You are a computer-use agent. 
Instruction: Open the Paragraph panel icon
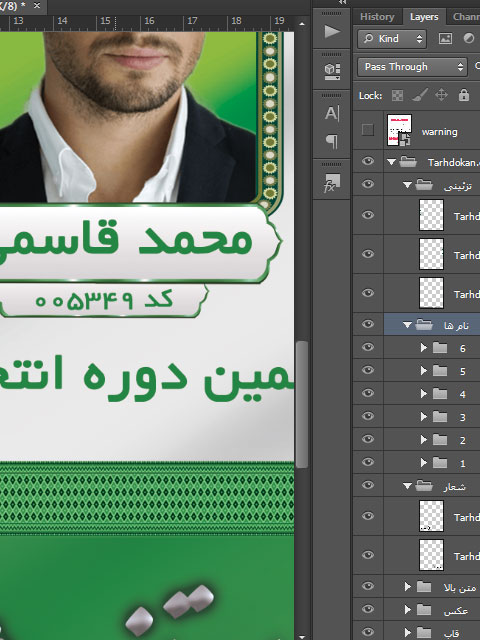pos(332,142)
